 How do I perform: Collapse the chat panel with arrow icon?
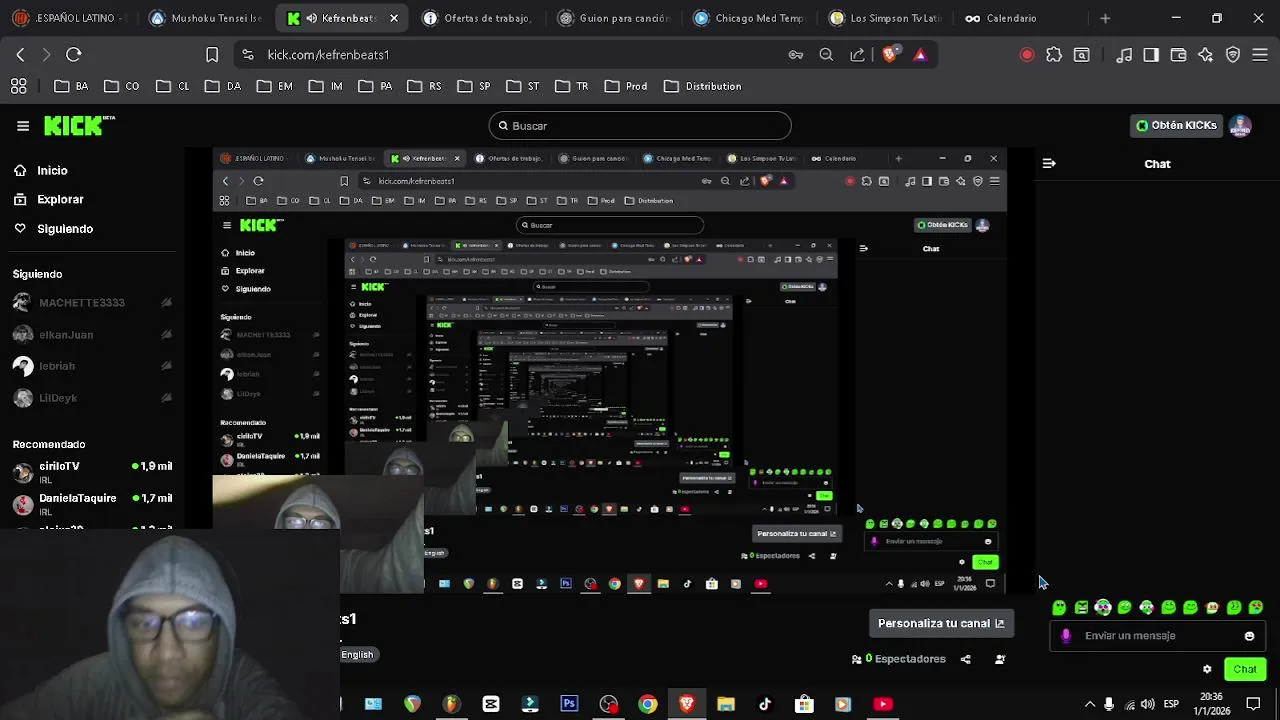click(1049, 163)
